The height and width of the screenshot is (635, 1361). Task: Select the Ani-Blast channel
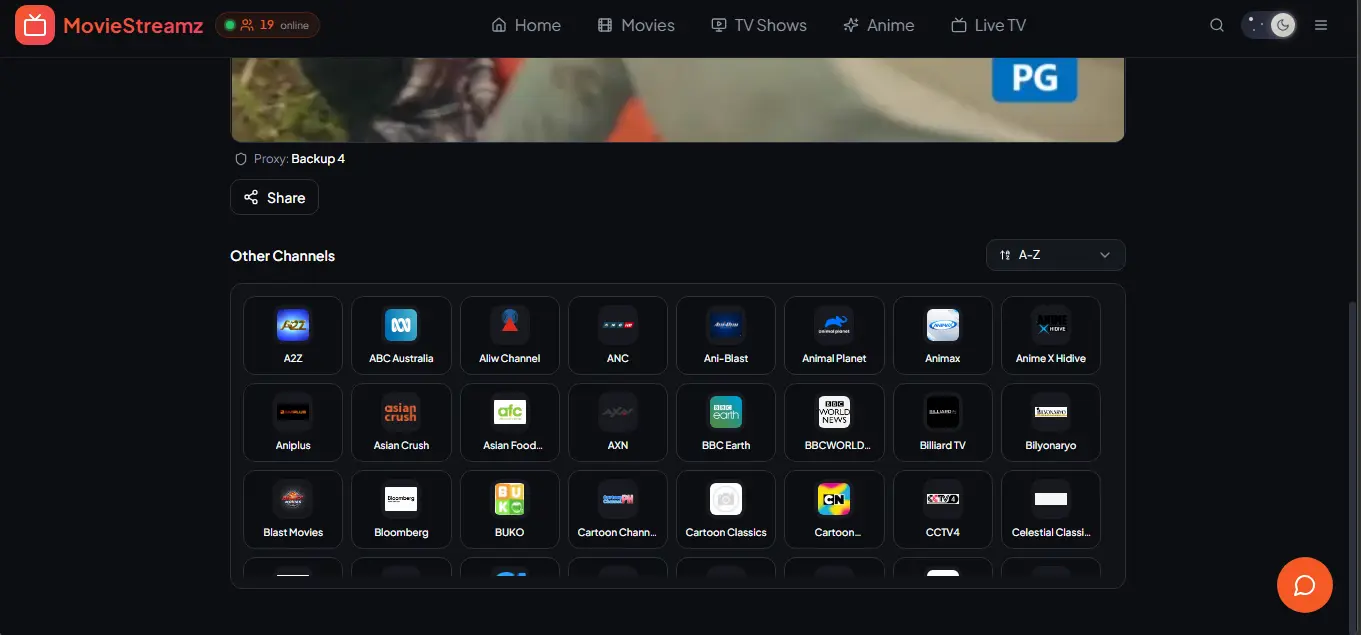[726, 335]
